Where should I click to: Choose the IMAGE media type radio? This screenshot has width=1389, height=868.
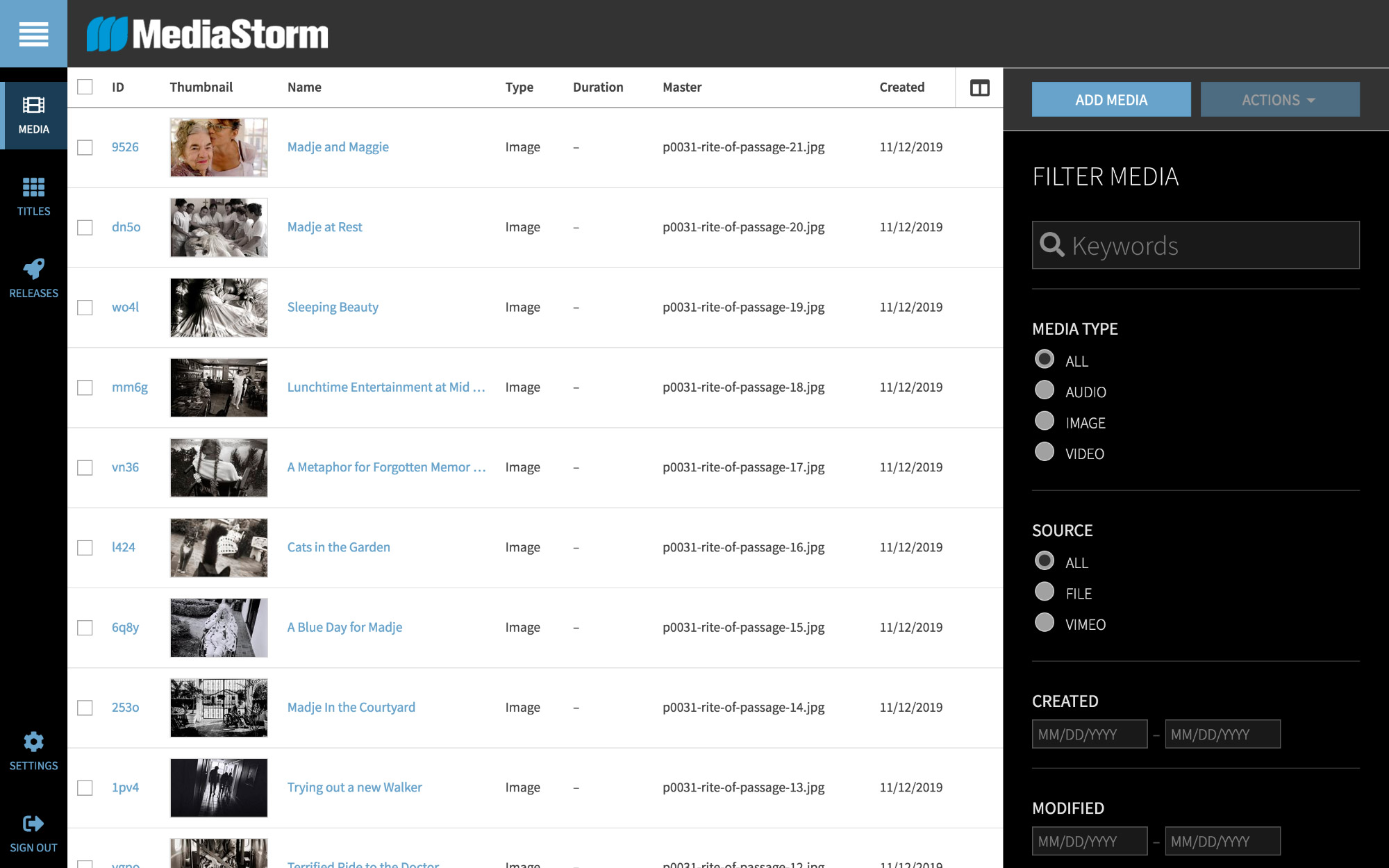pyautogui.click(x=1045, y=422)
